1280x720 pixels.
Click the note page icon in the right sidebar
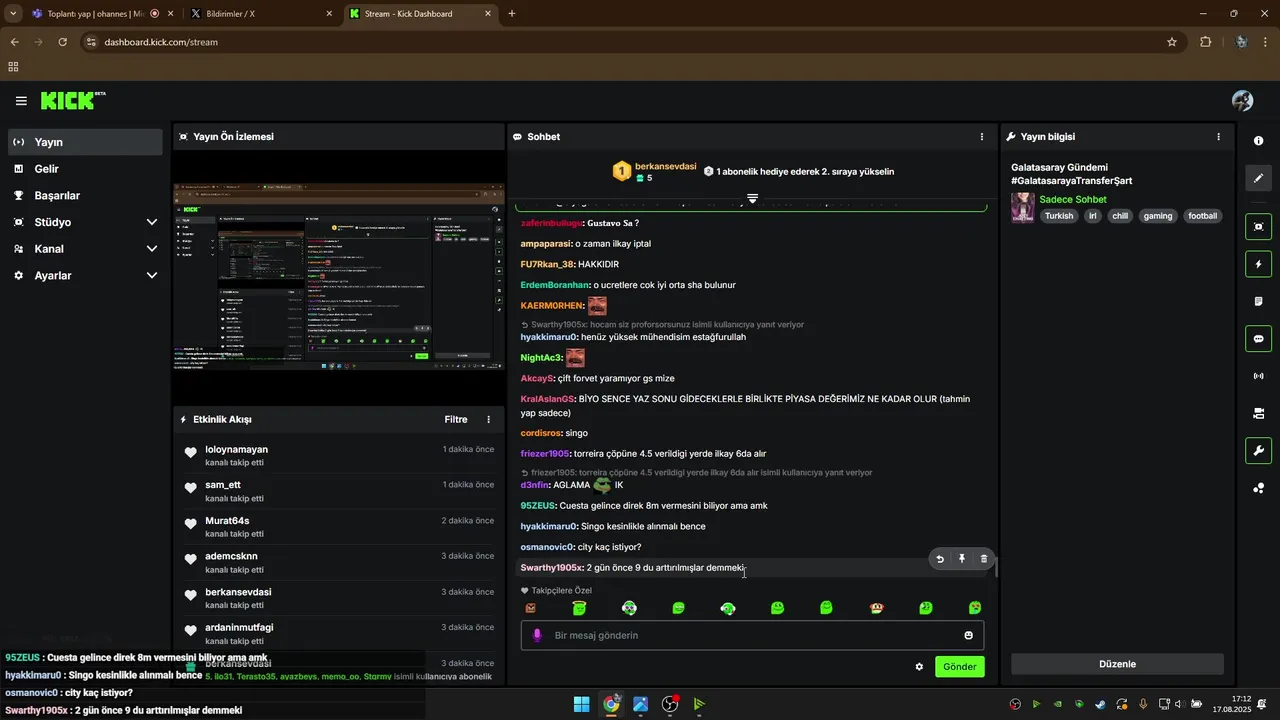click(x=1258, y=301)
